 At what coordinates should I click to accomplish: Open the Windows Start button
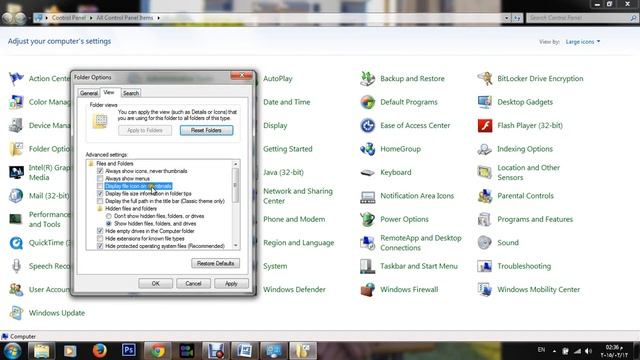pyautogui.click(x=12, y=351)
